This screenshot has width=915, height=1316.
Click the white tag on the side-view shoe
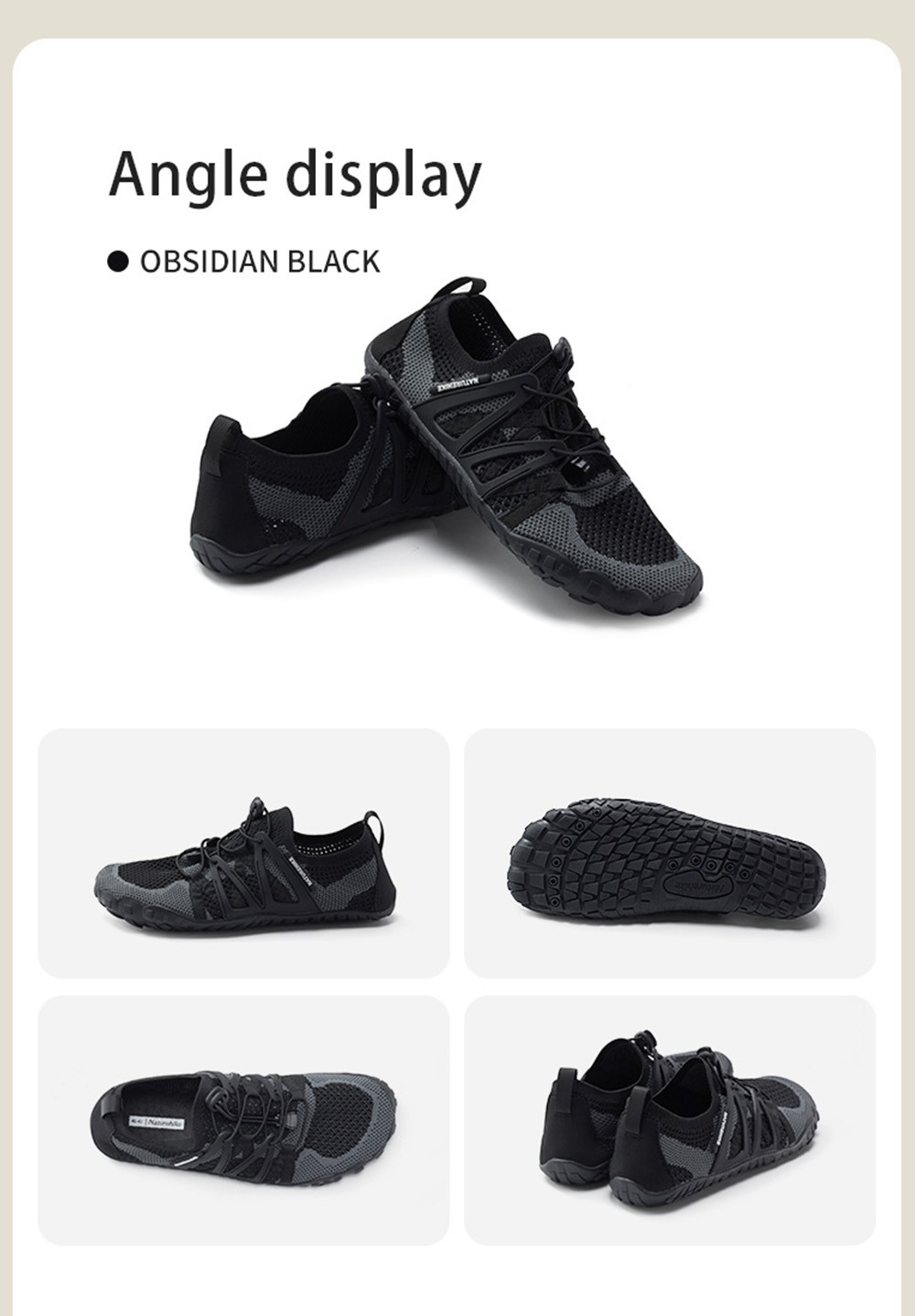click(x=303, y=869)
